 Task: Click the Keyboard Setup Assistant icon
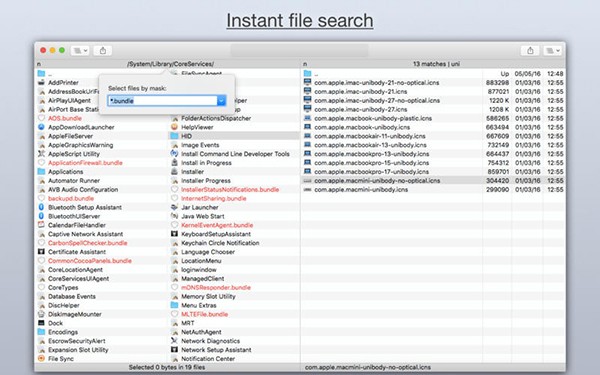pos(174,234)
